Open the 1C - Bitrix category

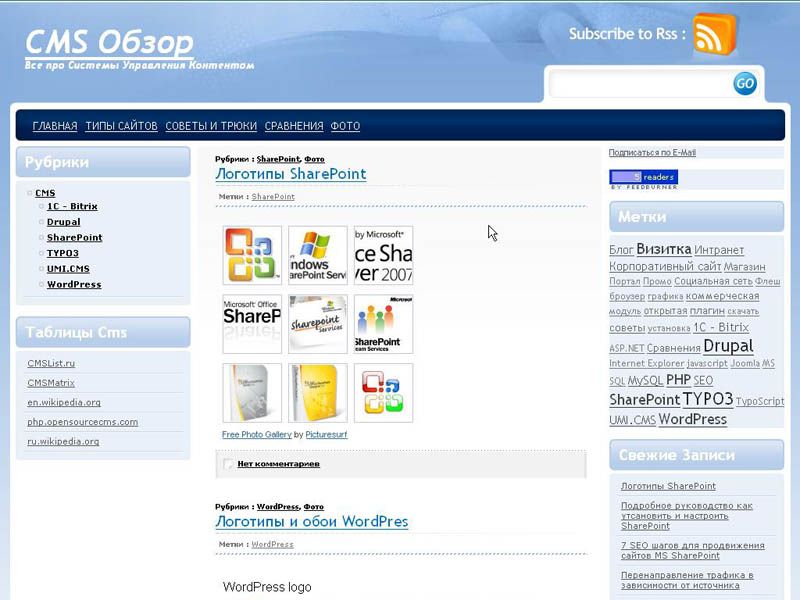pyautogui.click(x=72, y=206)
